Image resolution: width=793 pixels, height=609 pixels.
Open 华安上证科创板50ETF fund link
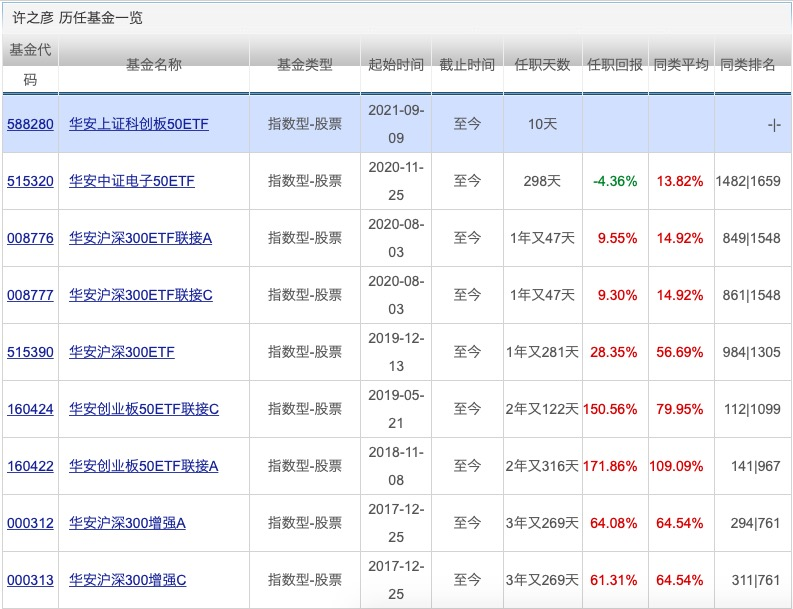[x=139, y=124]
